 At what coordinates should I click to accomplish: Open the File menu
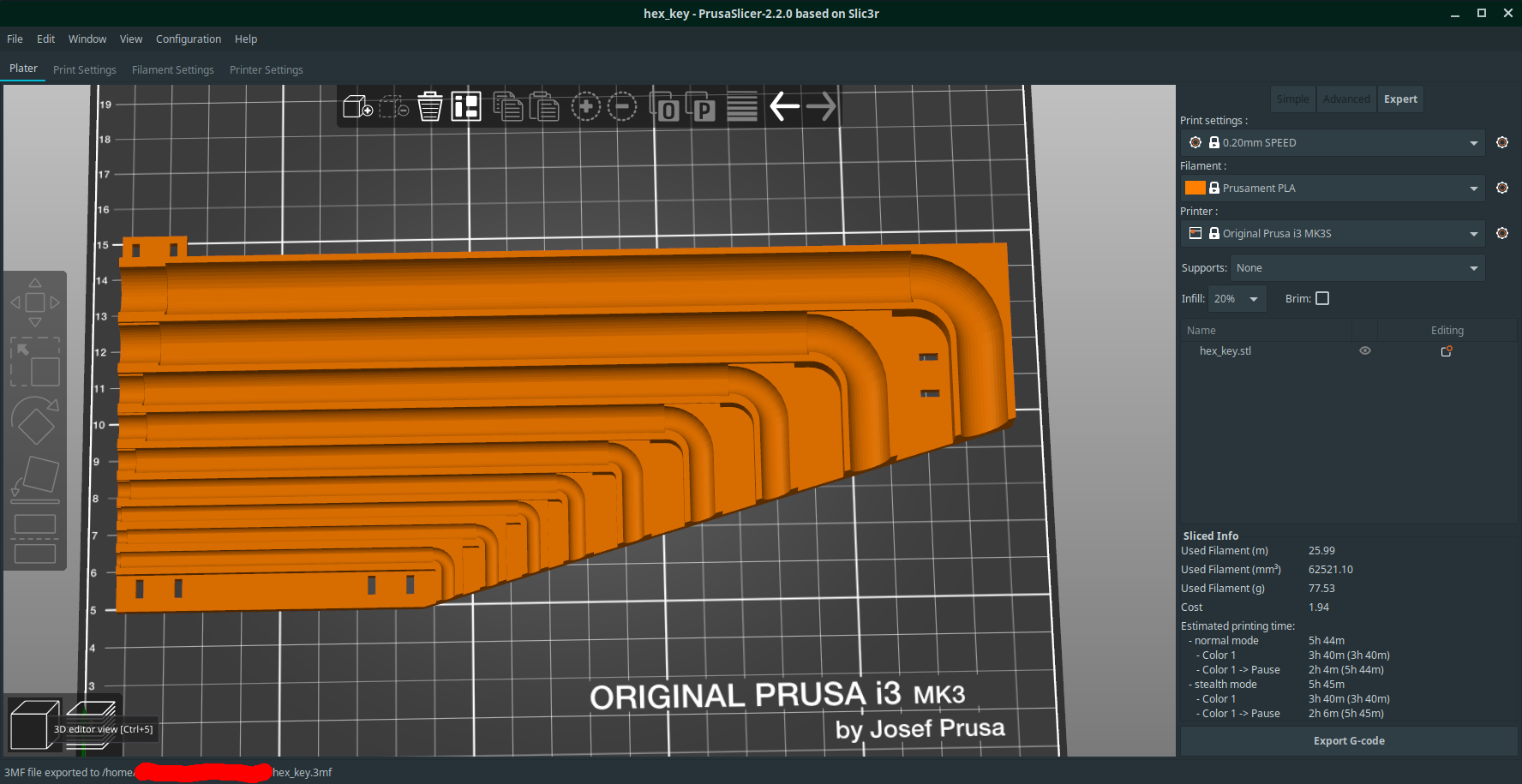point(15,39)
